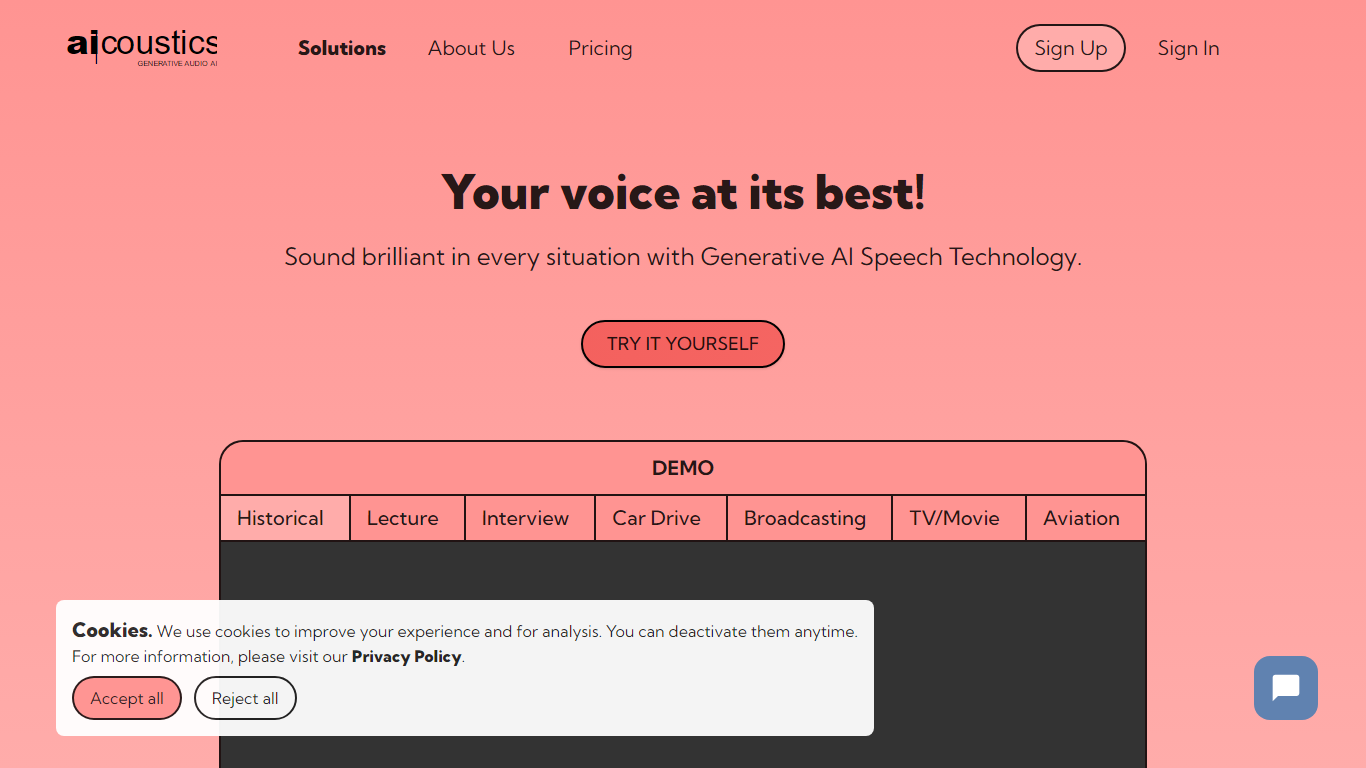The width and height of the screenshot is (1366, 768).
Task: Switch to the Lecture demo tab
Action: pos(402,518)
